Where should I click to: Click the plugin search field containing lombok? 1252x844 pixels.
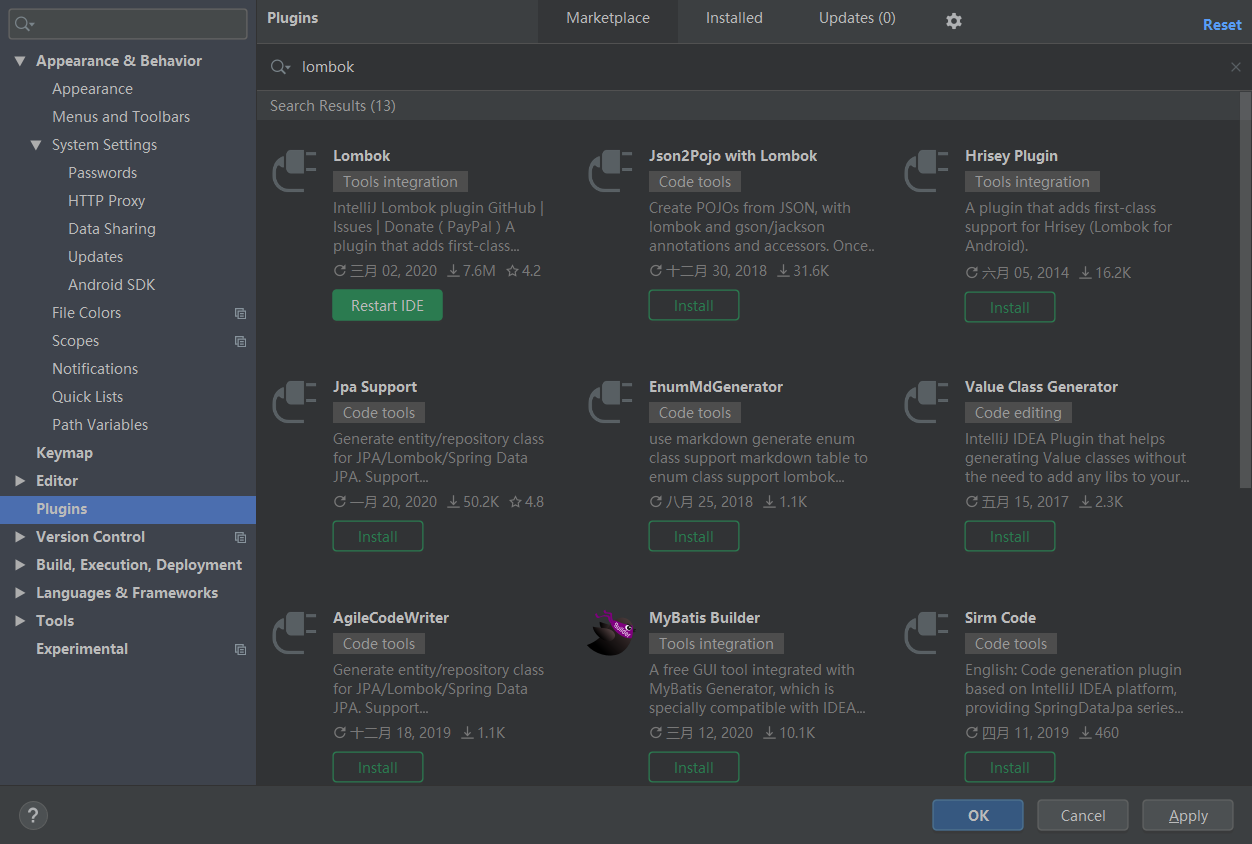(x=754, y=67)
